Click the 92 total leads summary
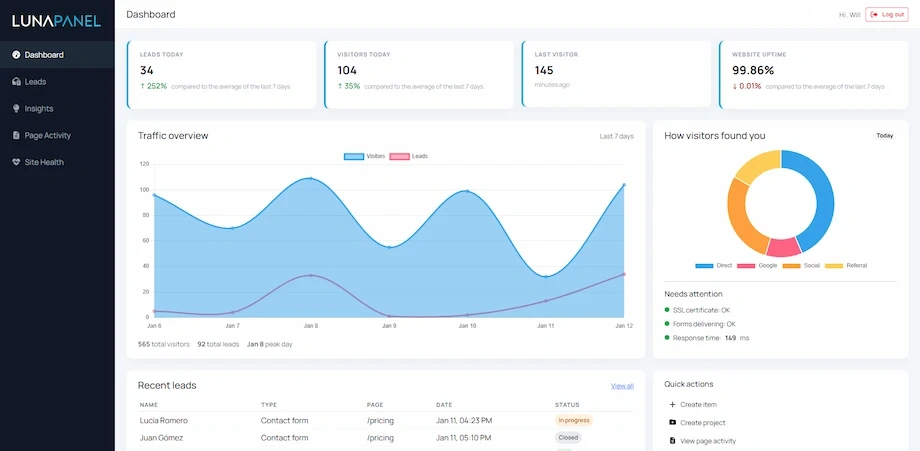The height and width of the screenshot is (451, 920). pyautogui.click(x=218, y=345)
